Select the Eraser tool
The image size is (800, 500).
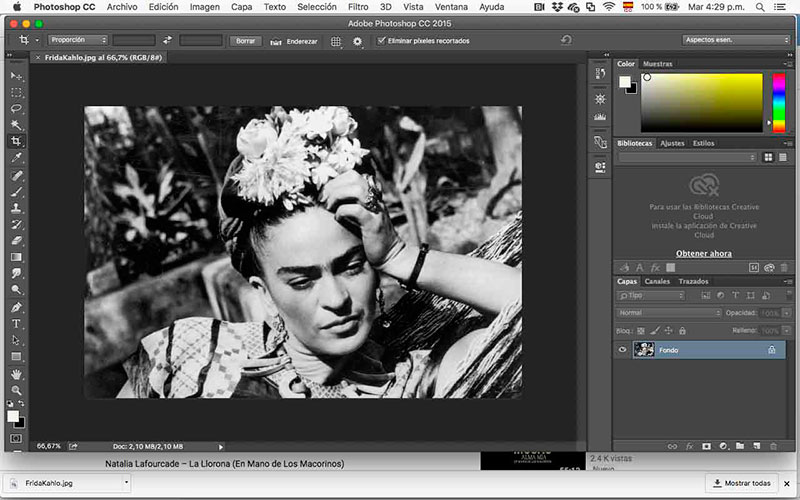[x=16, y=241]
